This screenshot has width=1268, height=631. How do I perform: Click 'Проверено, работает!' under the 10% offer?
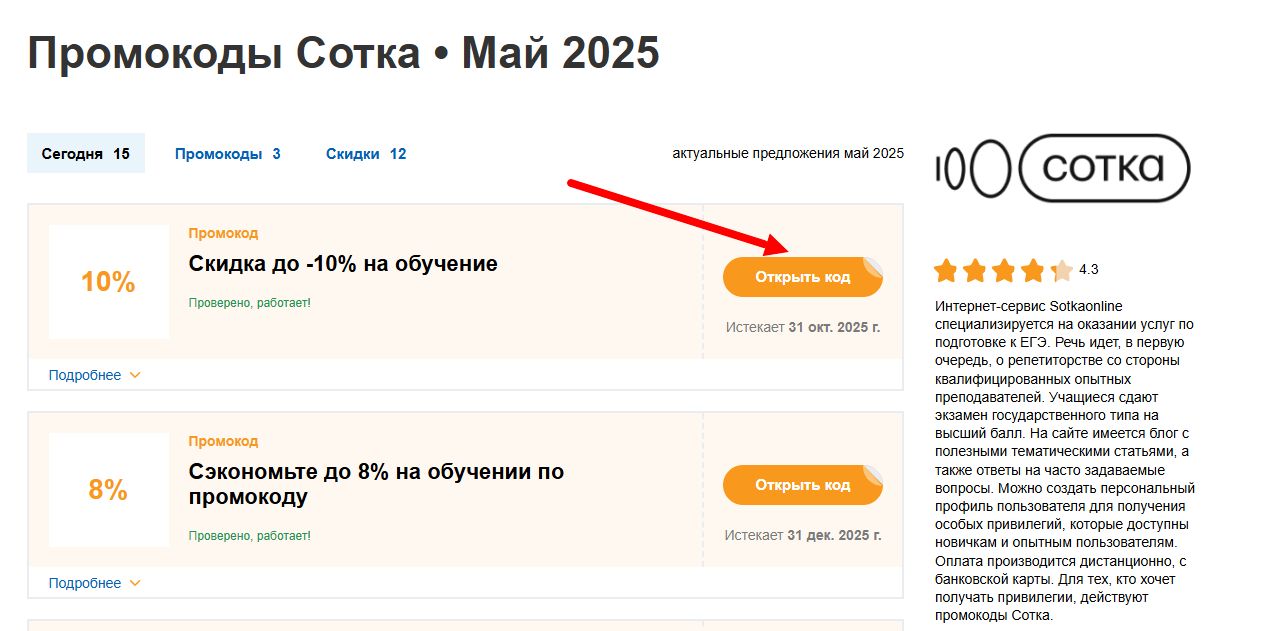[x=249, y=301]
